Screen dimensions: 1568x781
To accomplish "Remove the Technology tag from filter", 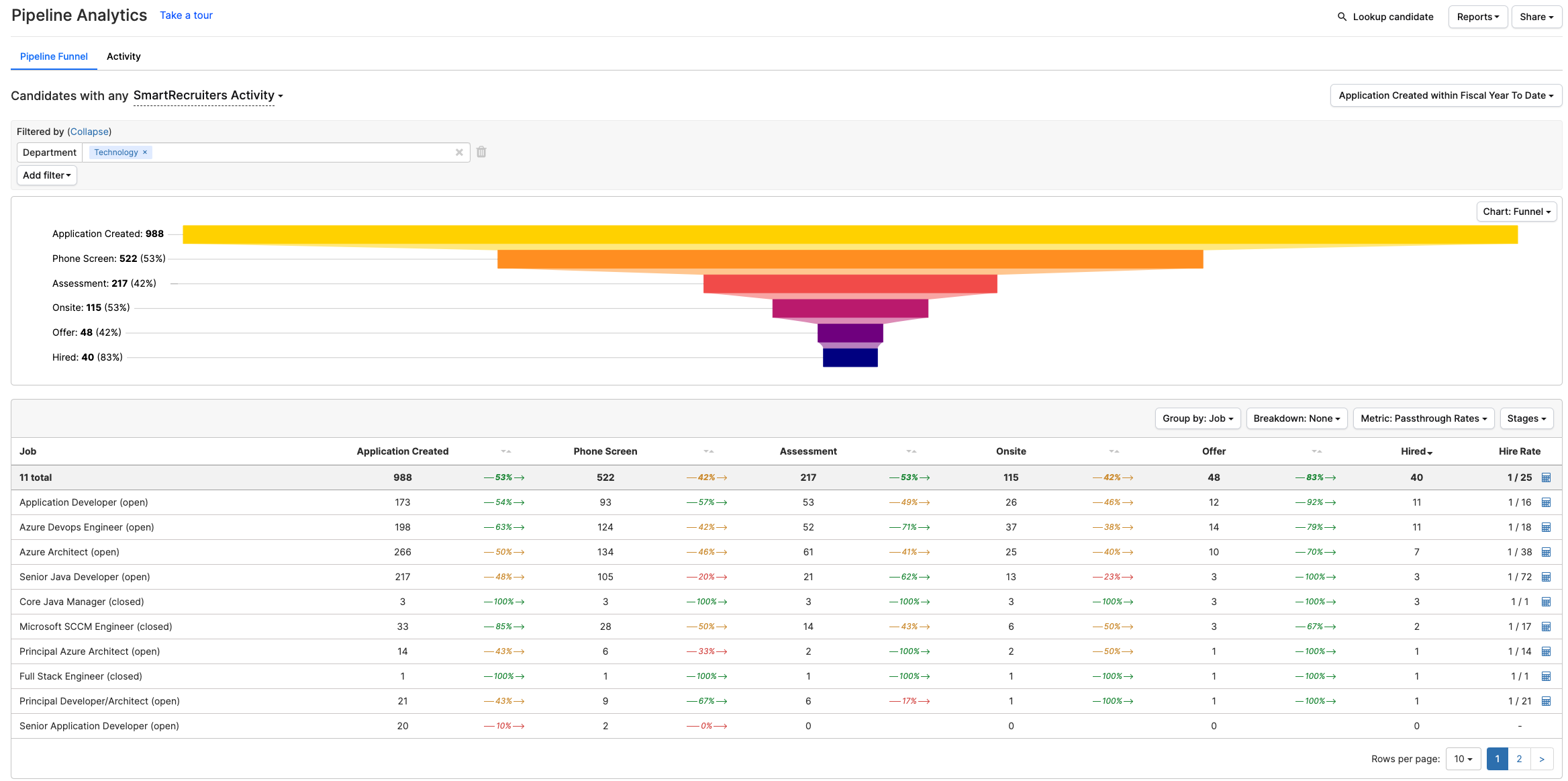I will 145,152.
